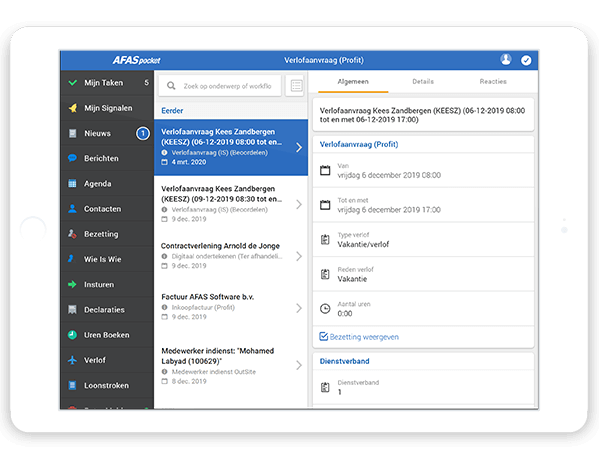Open the Eerder section heading
Viewport: 600px width, 450px height.
172,111
